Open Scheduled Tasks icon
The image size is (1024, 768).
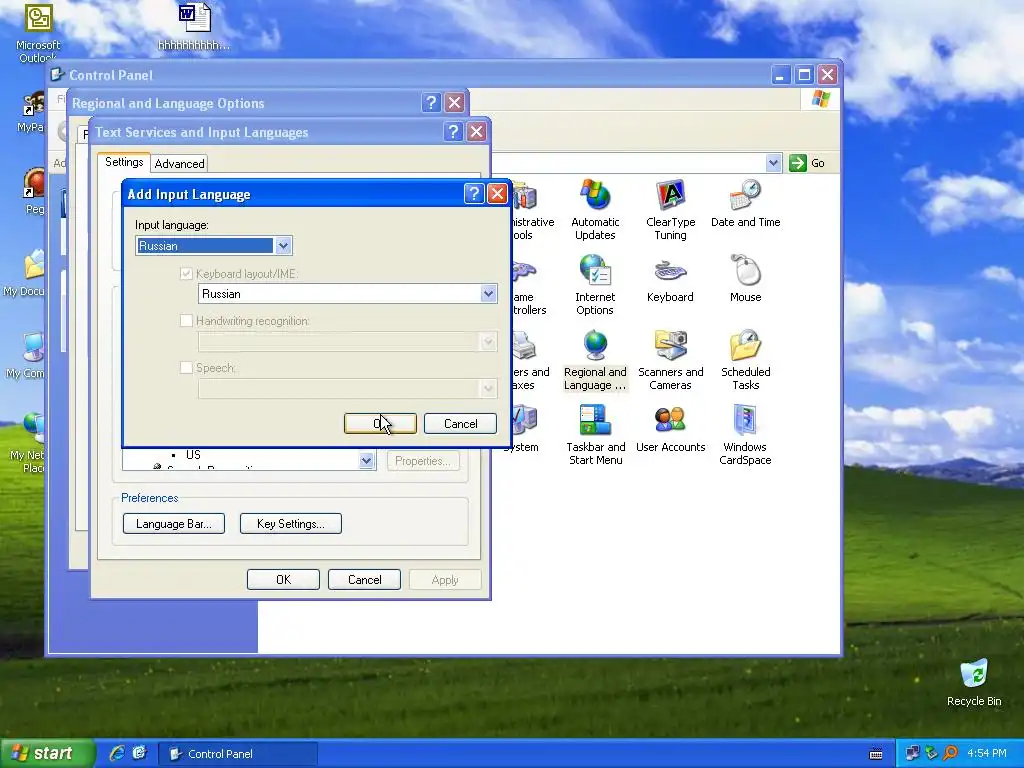tap(745, 360)
